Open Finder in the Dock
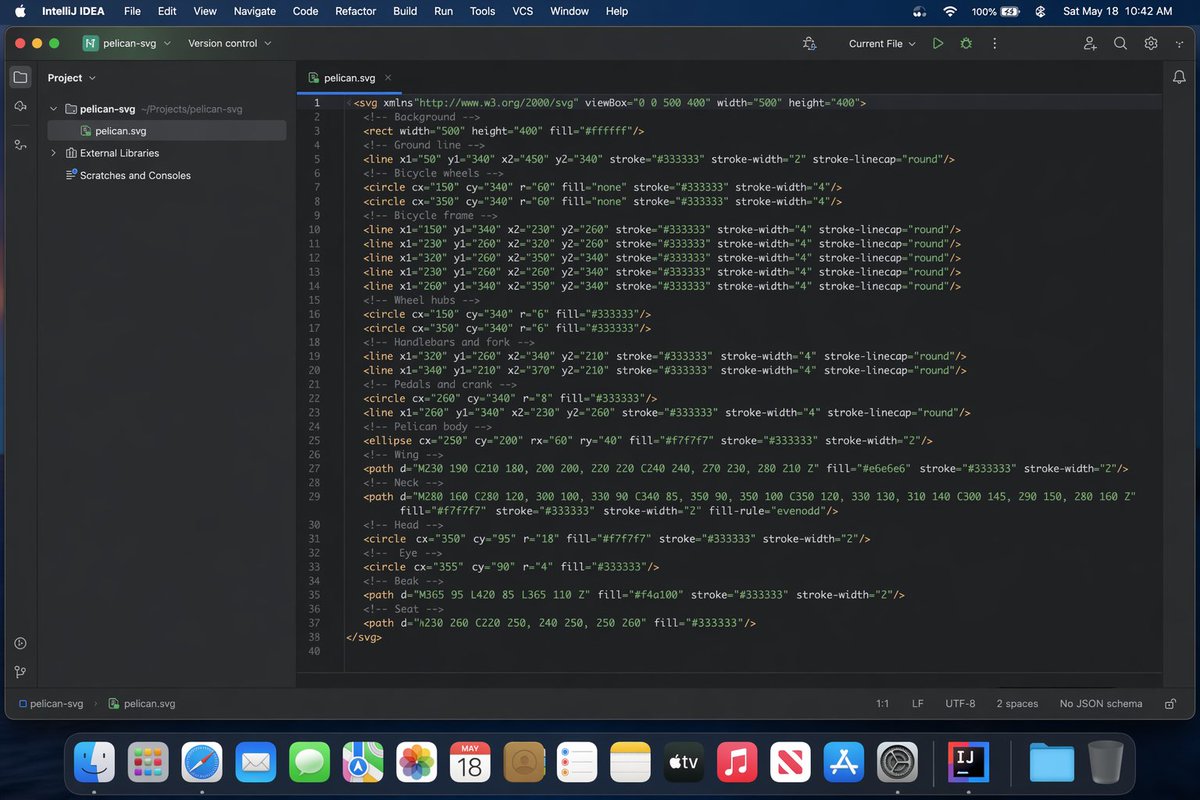This screenshot has width=1200, height=800. click(95, 763)
